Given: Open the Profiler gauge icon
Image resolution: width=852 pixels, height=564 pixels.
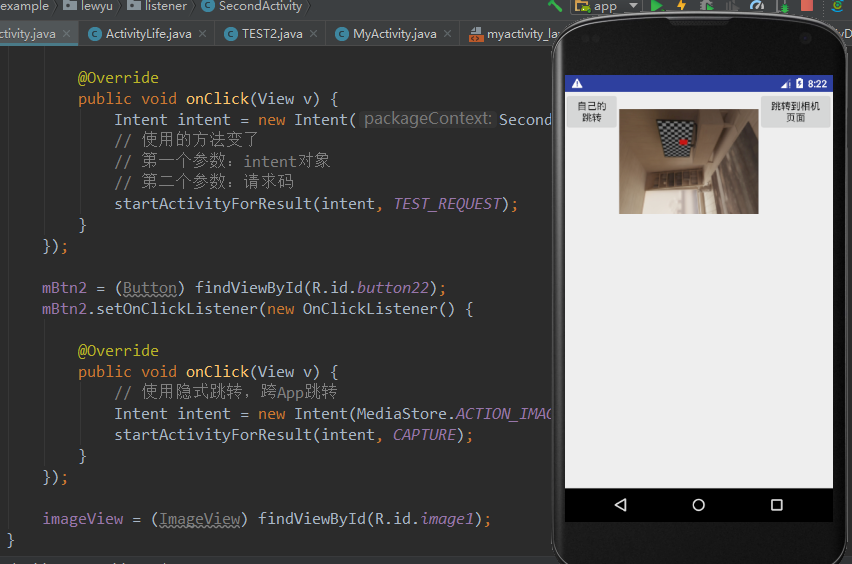Looking at the screenshot, I should [x=757, y=6].
